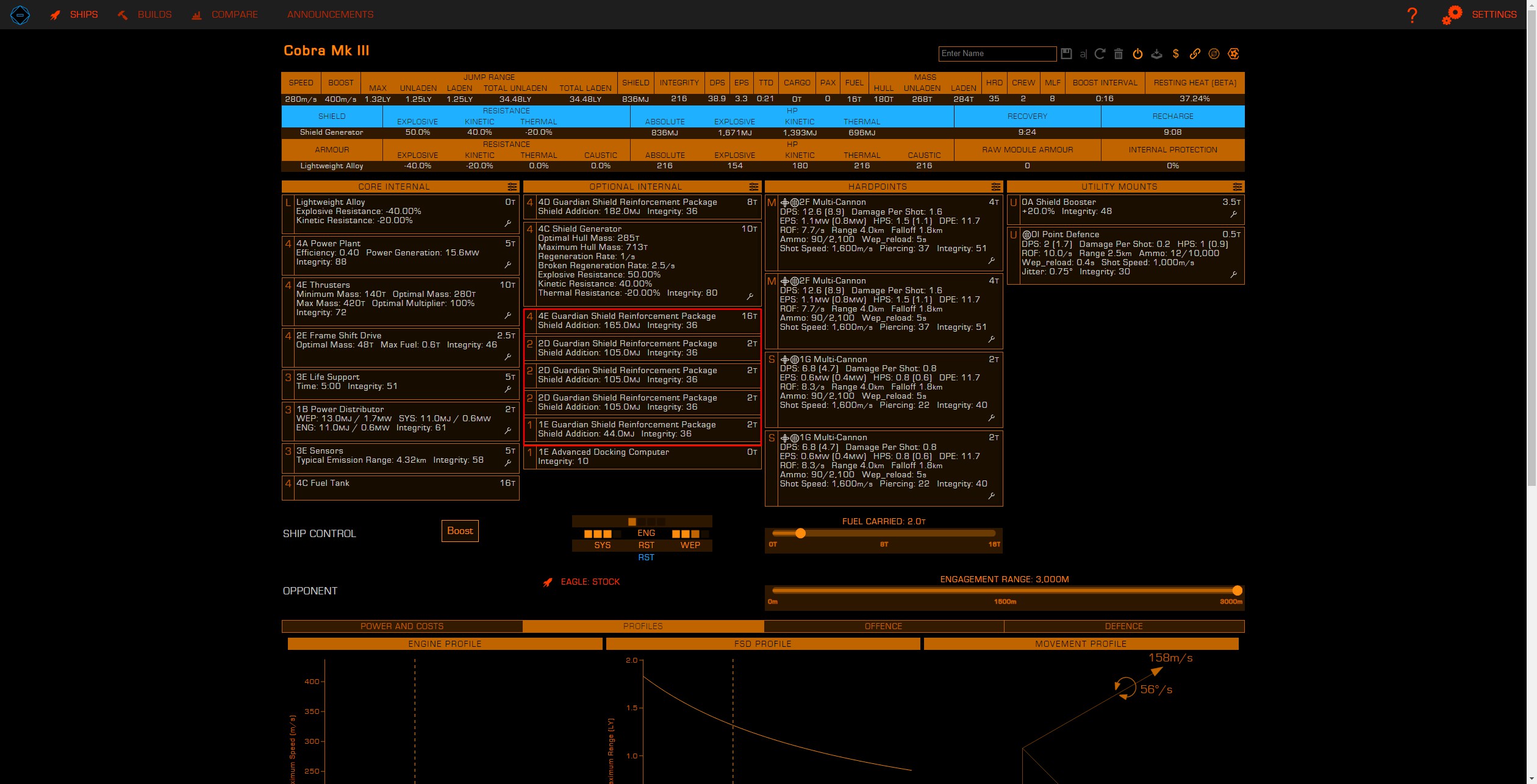Screen dimensions: 1537x784
Task: Open Utility Mounts section settings icon
Action: pos(1237,187)
